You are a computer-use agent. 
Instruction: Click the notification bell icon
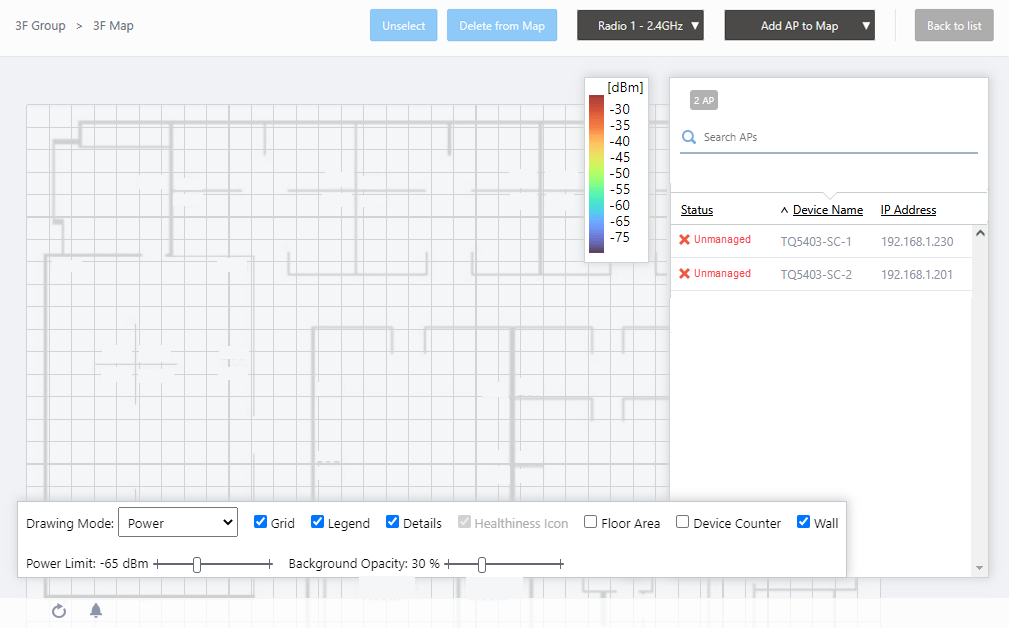[96, 611]
